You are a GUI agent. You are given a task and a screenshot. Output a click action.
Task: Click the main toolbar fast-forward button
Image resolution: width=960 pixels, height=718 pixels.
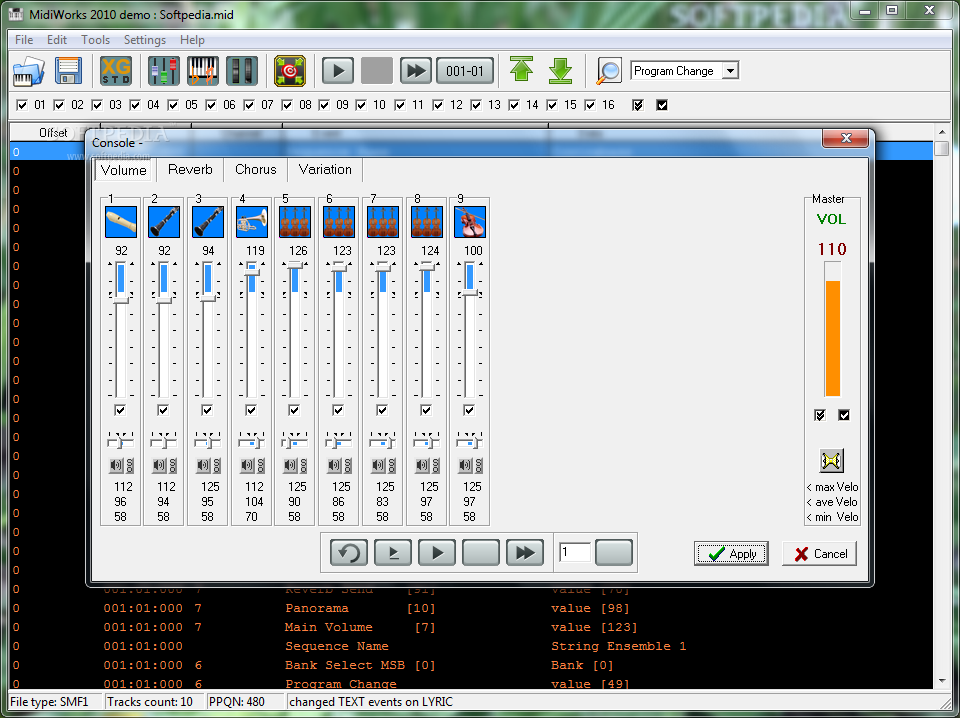point(416,71)
